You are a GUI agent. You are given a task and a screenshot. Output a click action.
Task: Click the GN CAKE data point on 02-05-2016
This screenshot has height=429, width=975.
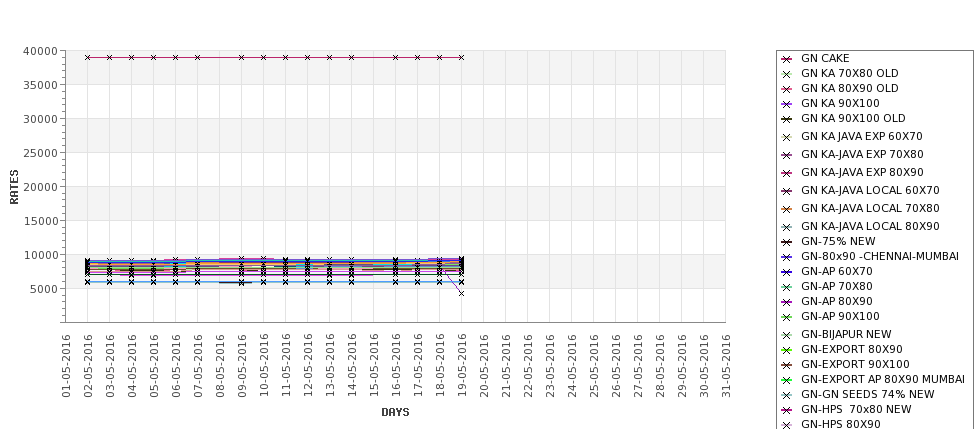coord(88,57)
